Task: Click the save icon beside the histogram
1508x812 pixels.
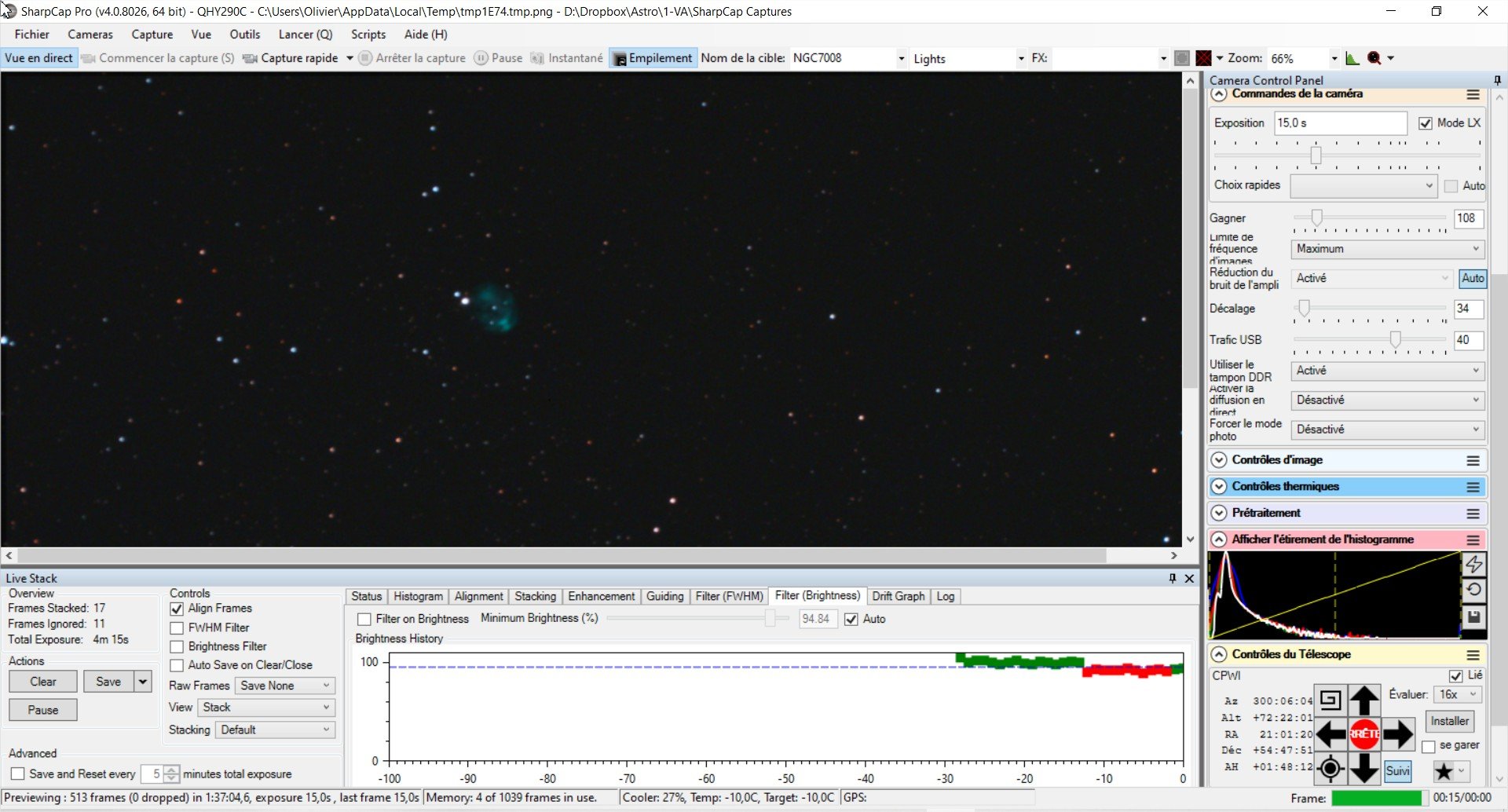Action: point(1474,616)
